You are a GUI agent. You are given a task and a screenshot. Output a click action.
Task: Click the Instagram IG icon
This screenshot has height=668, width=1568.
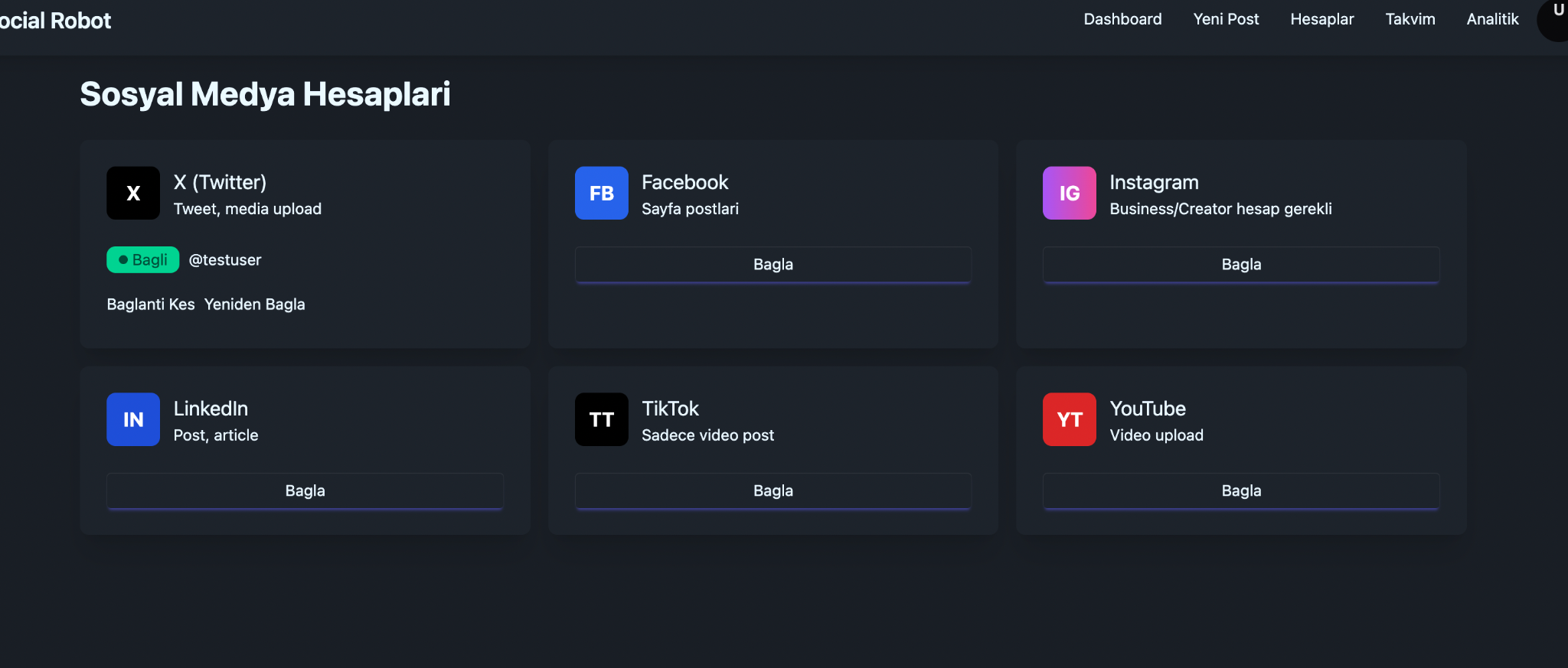(1070, 193)
